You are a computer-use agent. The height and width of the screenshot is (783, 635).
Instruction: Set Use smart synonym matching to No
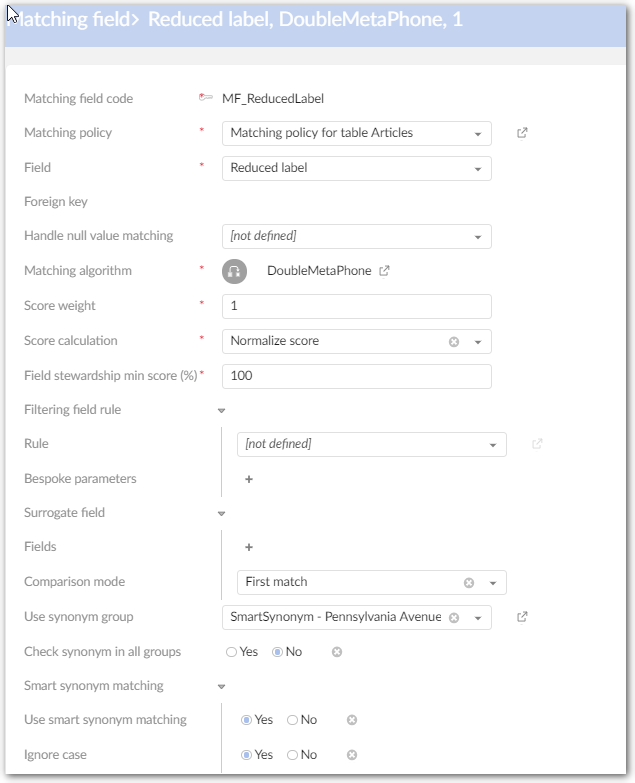coord(293,720)
